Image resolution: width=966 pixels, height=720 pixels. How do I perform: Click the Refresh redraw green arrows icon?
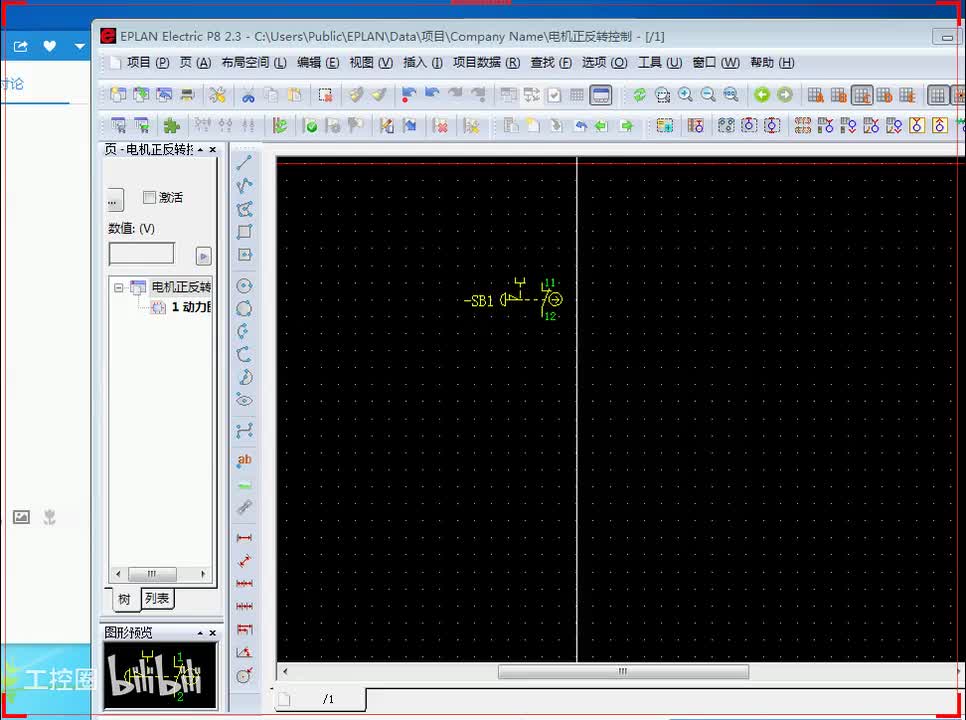639,95
